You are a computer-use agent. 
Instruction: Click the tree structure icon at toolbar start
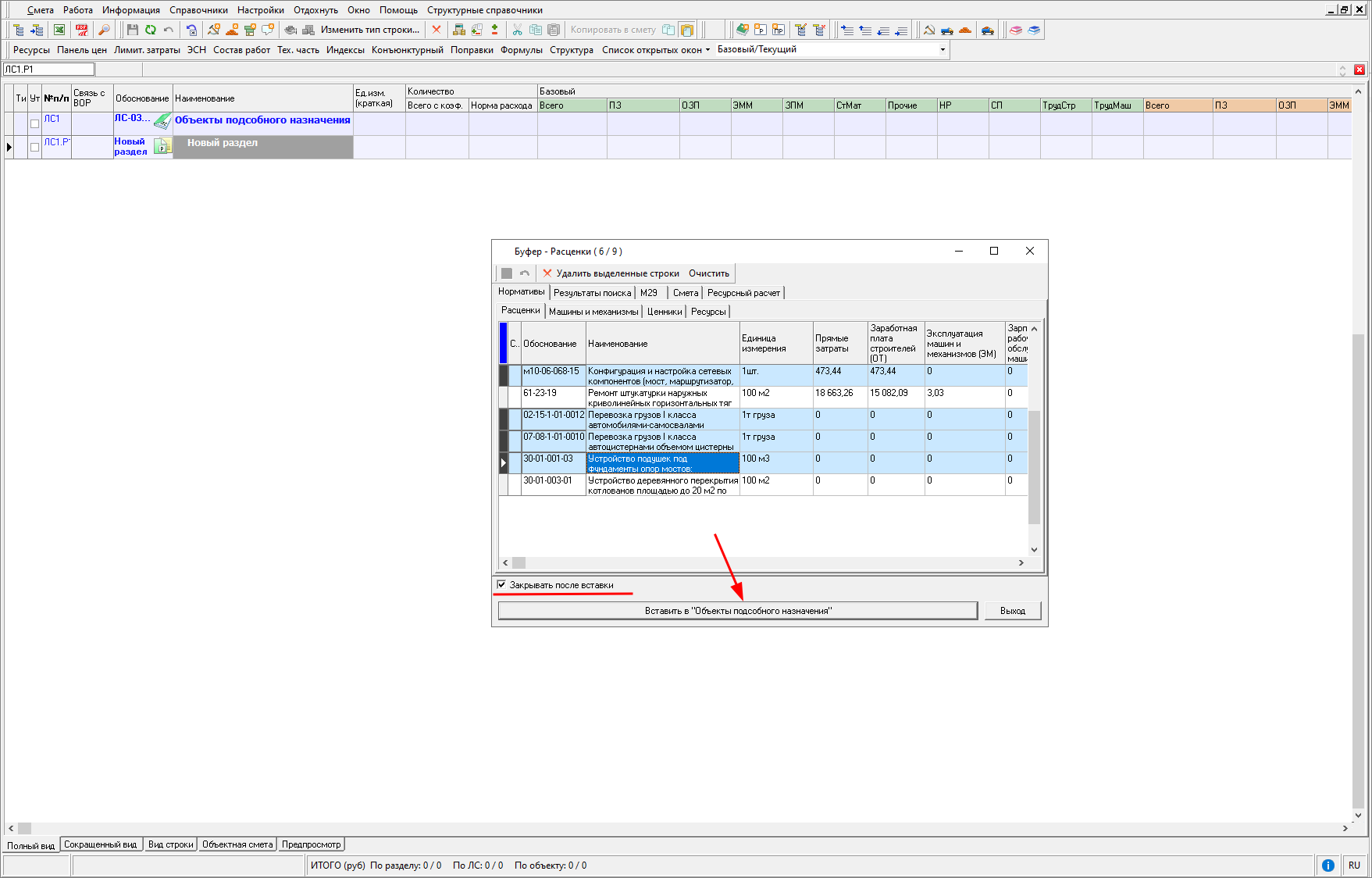click(x=18, y=30)
